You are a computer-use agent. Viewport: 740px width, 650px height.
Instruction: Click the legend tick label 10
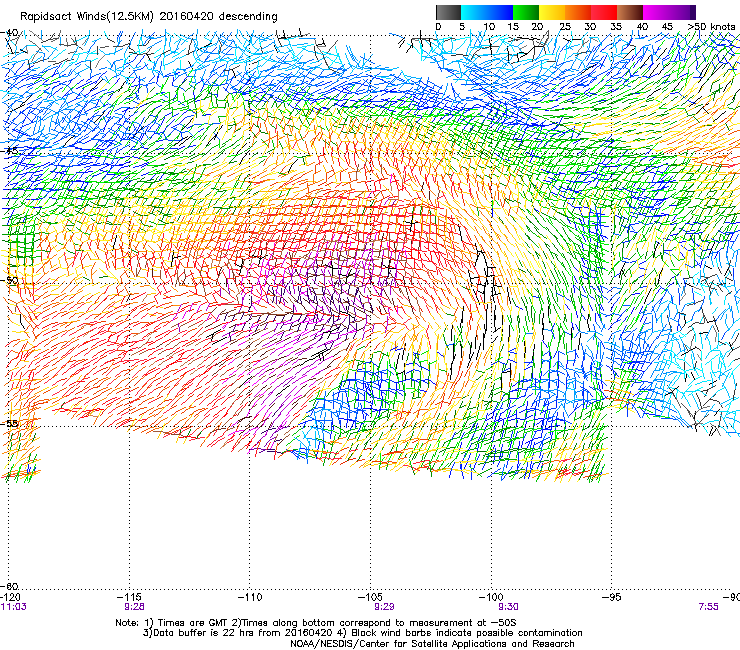[x=489, y=27]
